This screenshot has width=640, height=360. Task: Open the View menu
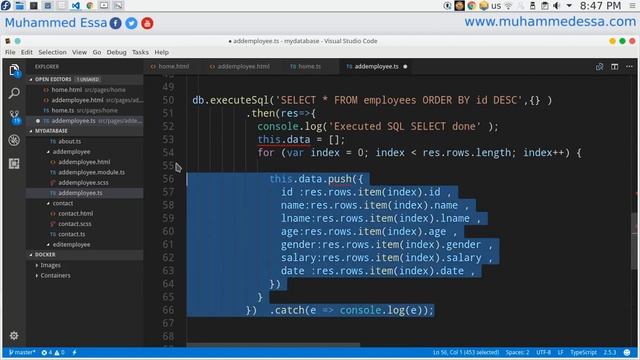(79, 52)
